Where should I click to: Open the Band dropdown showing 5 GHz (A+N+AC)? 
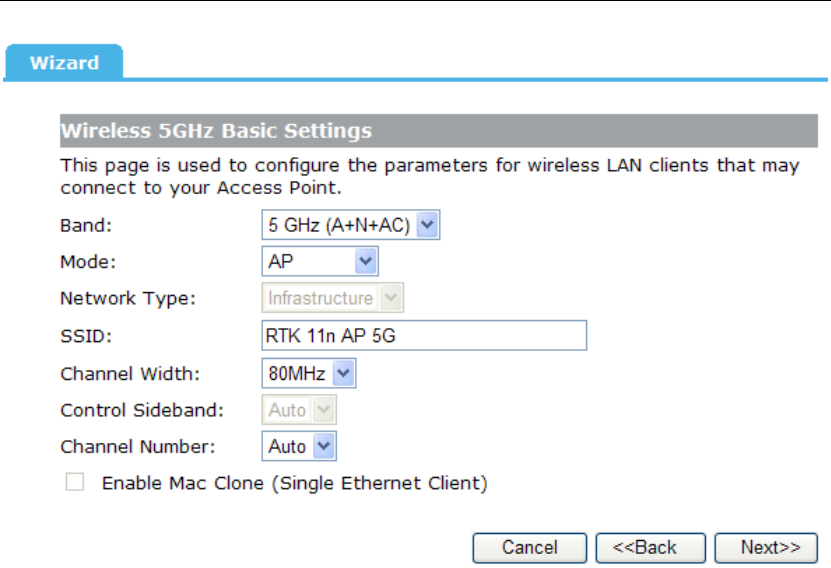pyautogui.click(x=350, y=226)
